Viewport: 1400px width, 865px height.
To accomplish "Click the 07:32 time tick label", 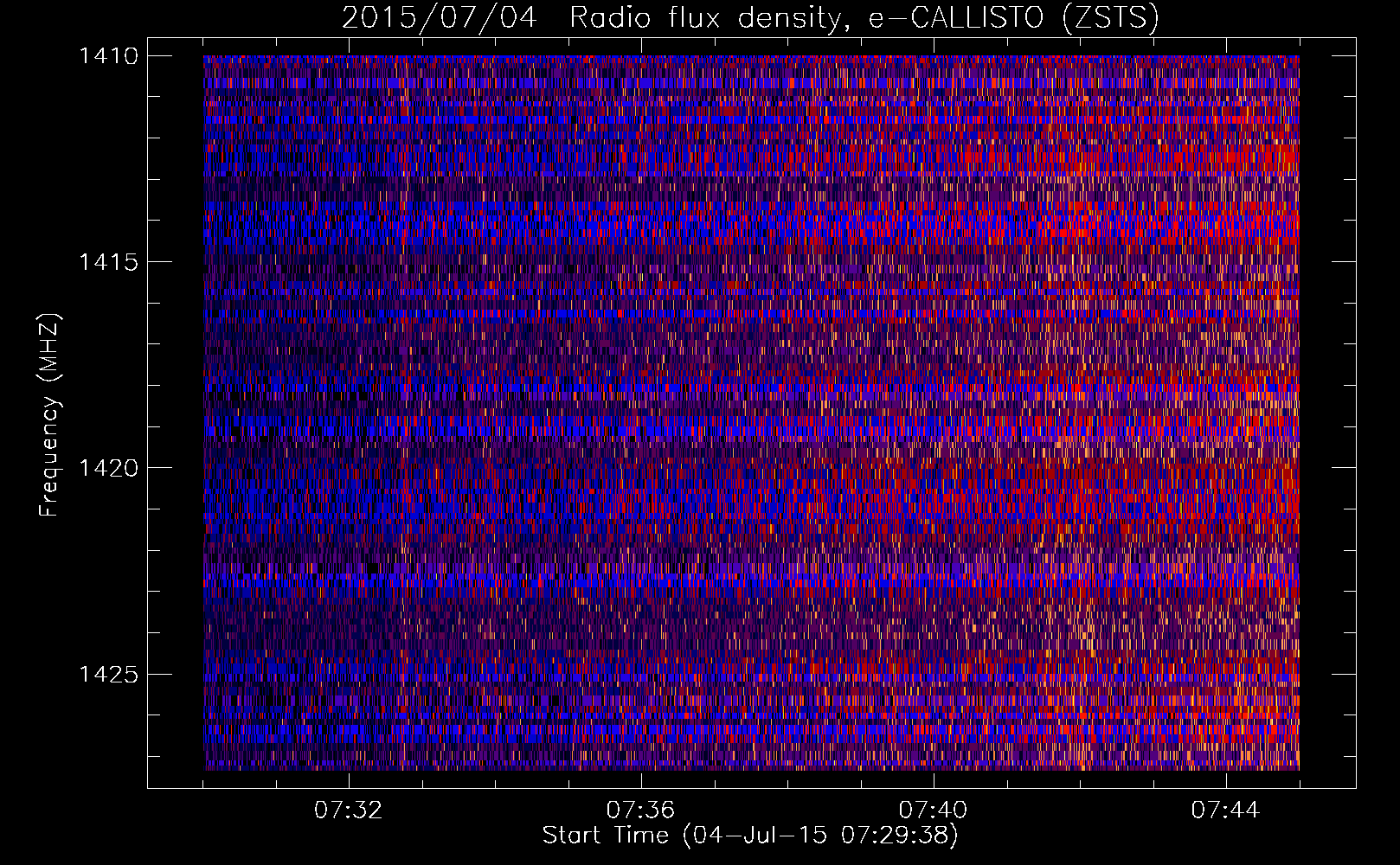I will click(x=348, y=811).
